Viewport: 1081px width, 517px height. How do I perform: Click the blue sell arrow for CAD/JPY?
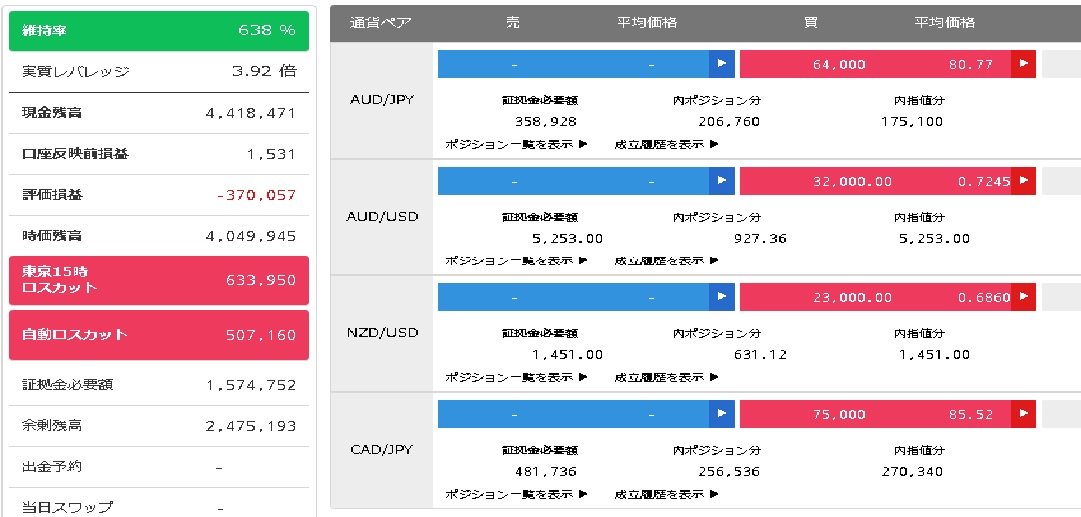(722, 413)
